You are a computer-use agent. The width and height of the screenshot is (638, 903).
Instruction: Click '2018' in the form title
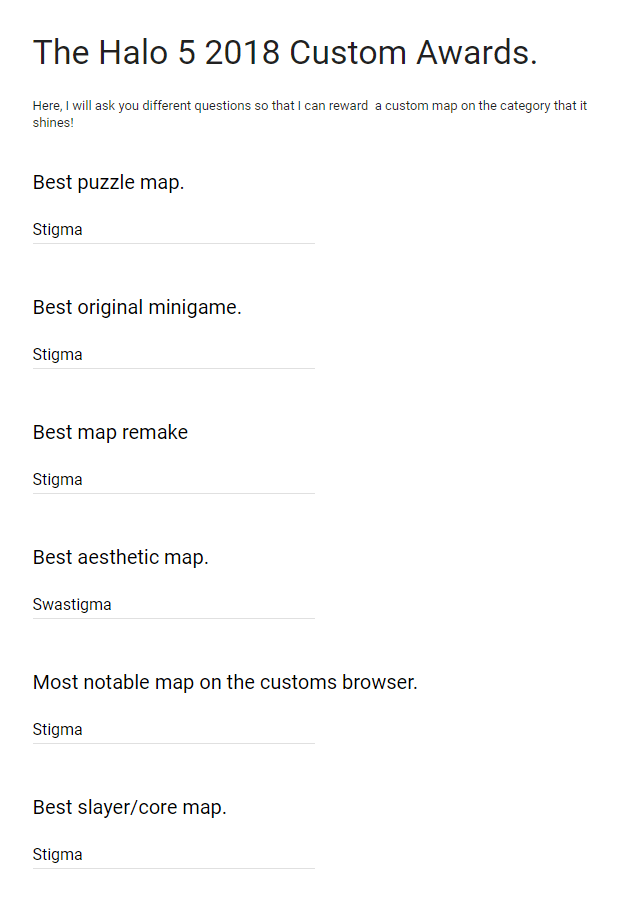243,53
